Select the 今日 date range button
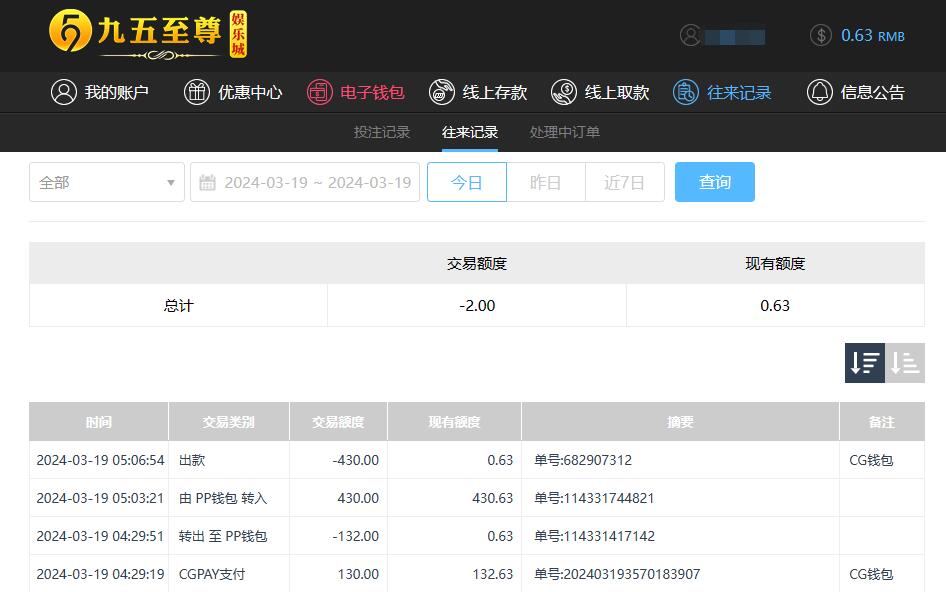946x592 pixels. click(467, 182)
